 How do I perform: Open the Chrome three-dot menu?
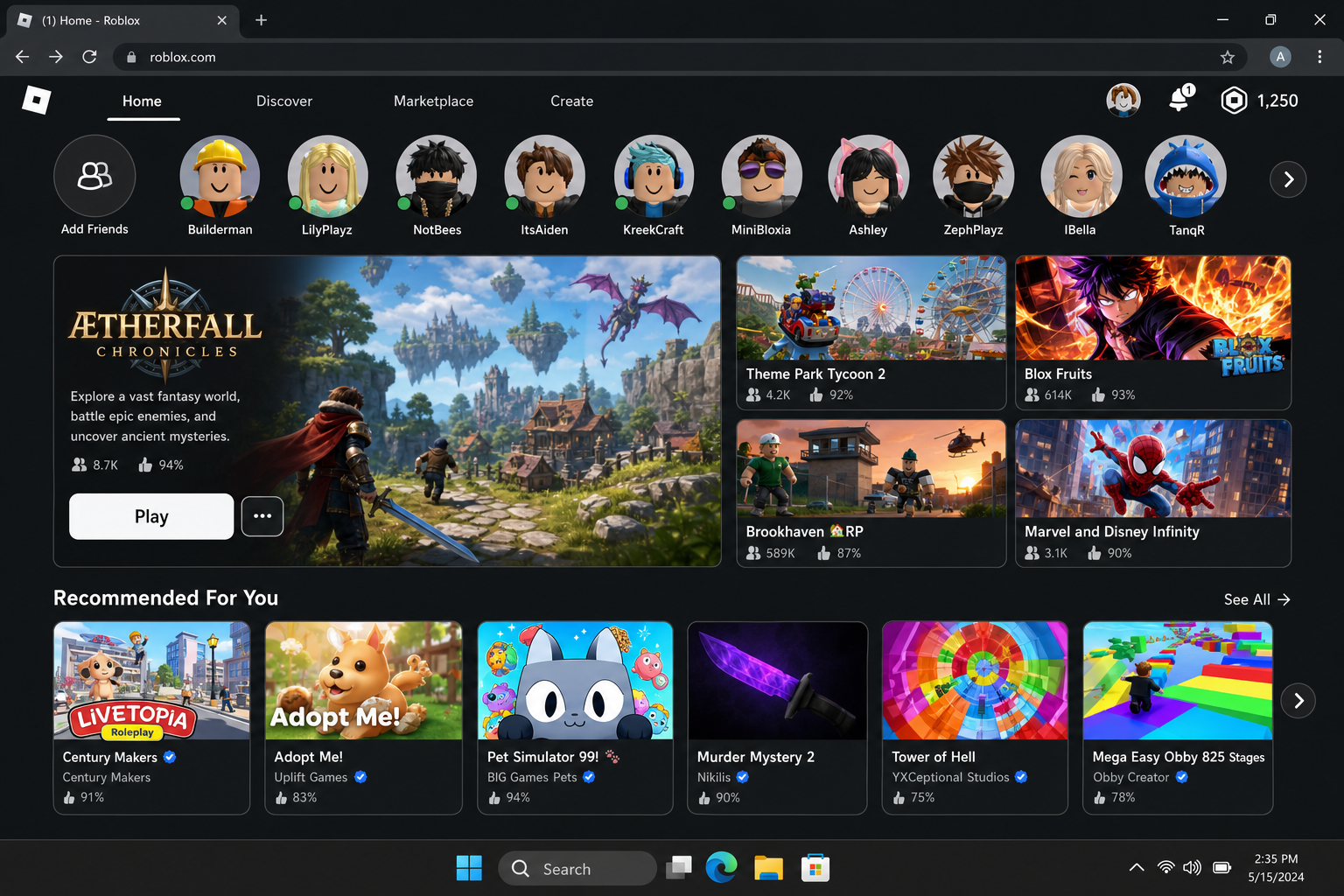click(1319, 57)
